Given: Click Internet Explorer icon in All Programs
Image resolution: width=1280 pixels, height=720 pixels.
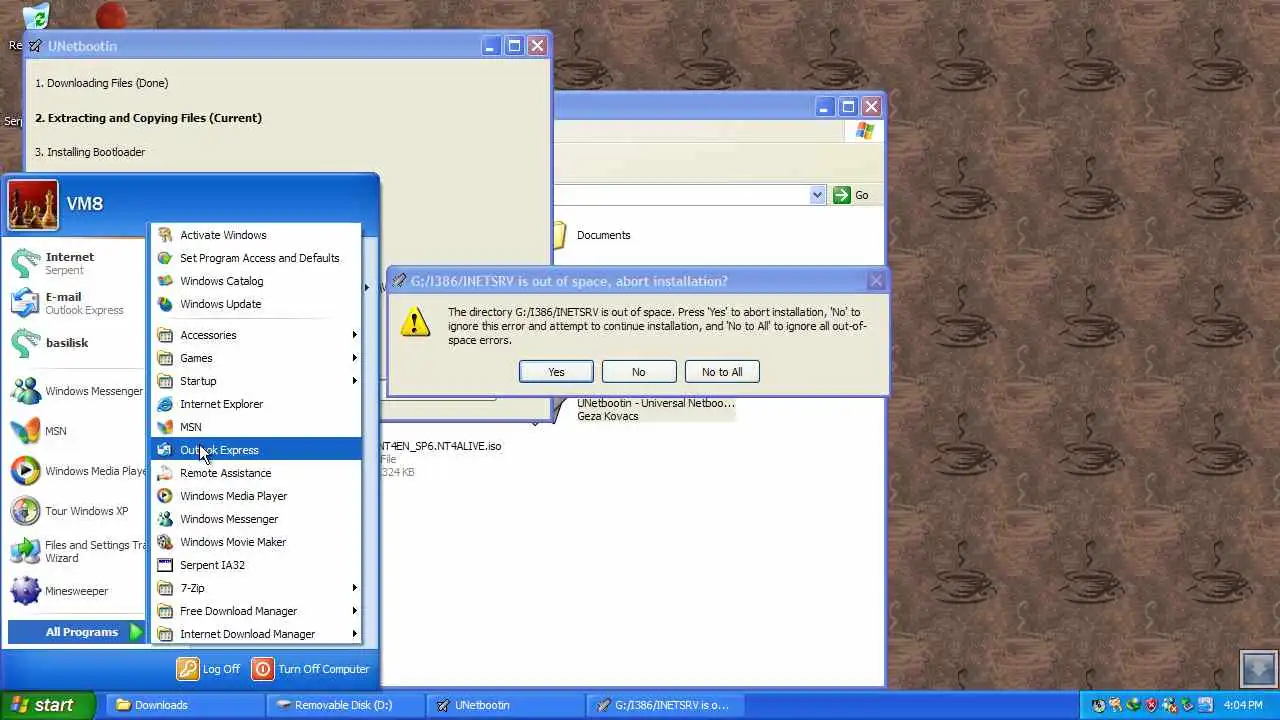Looking at the screenshot, I should coord(165,404).
